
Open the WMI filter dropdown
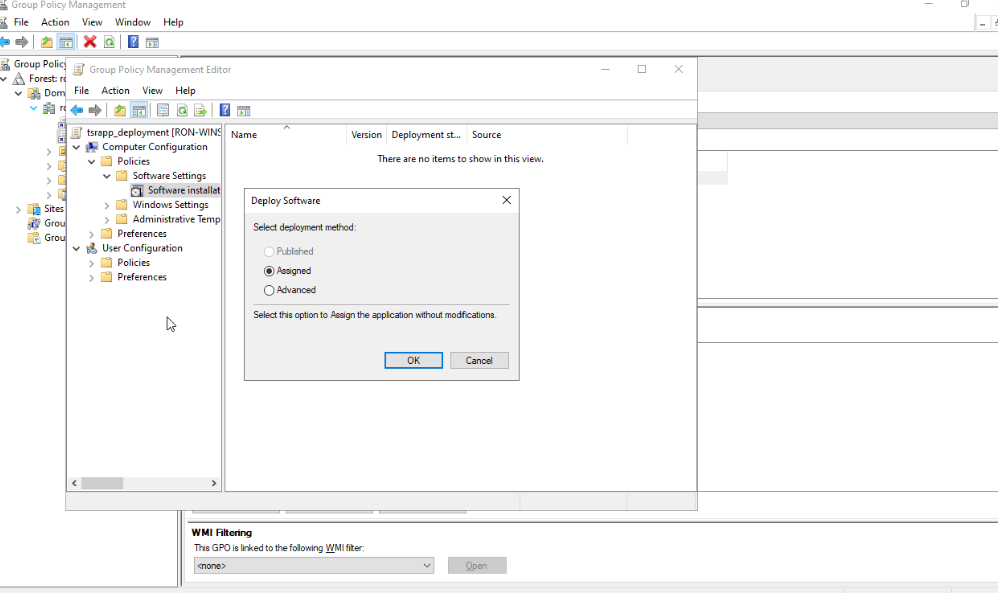[427, 566]
